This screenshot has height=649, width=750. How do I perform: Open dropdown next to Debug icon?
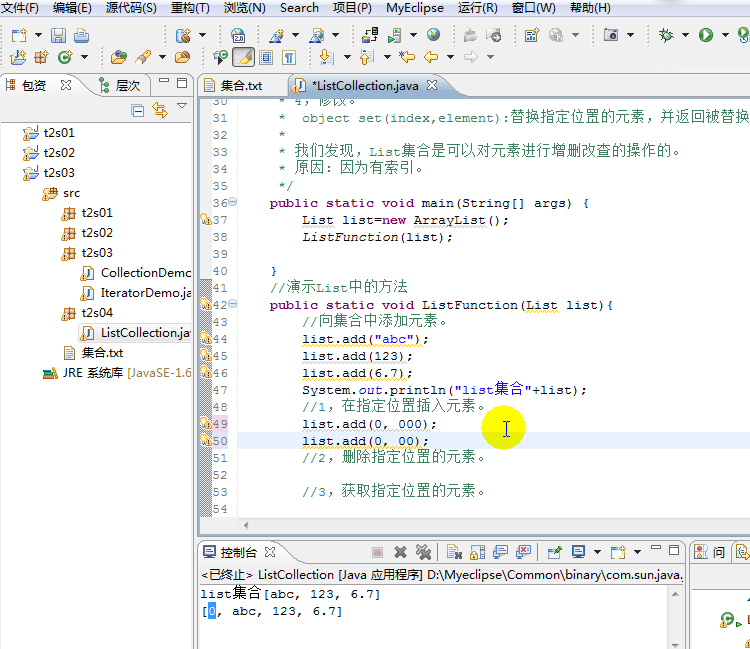pyautogui.click(x=685, y=35)
